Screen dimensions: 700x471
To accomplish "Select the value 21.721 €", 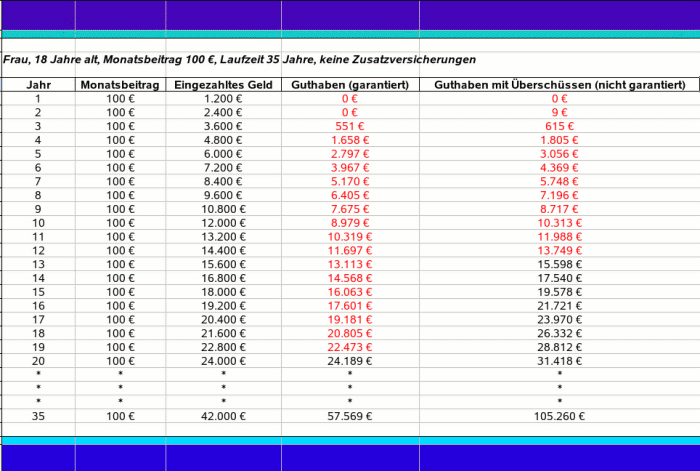I will [x=559, y=306].
